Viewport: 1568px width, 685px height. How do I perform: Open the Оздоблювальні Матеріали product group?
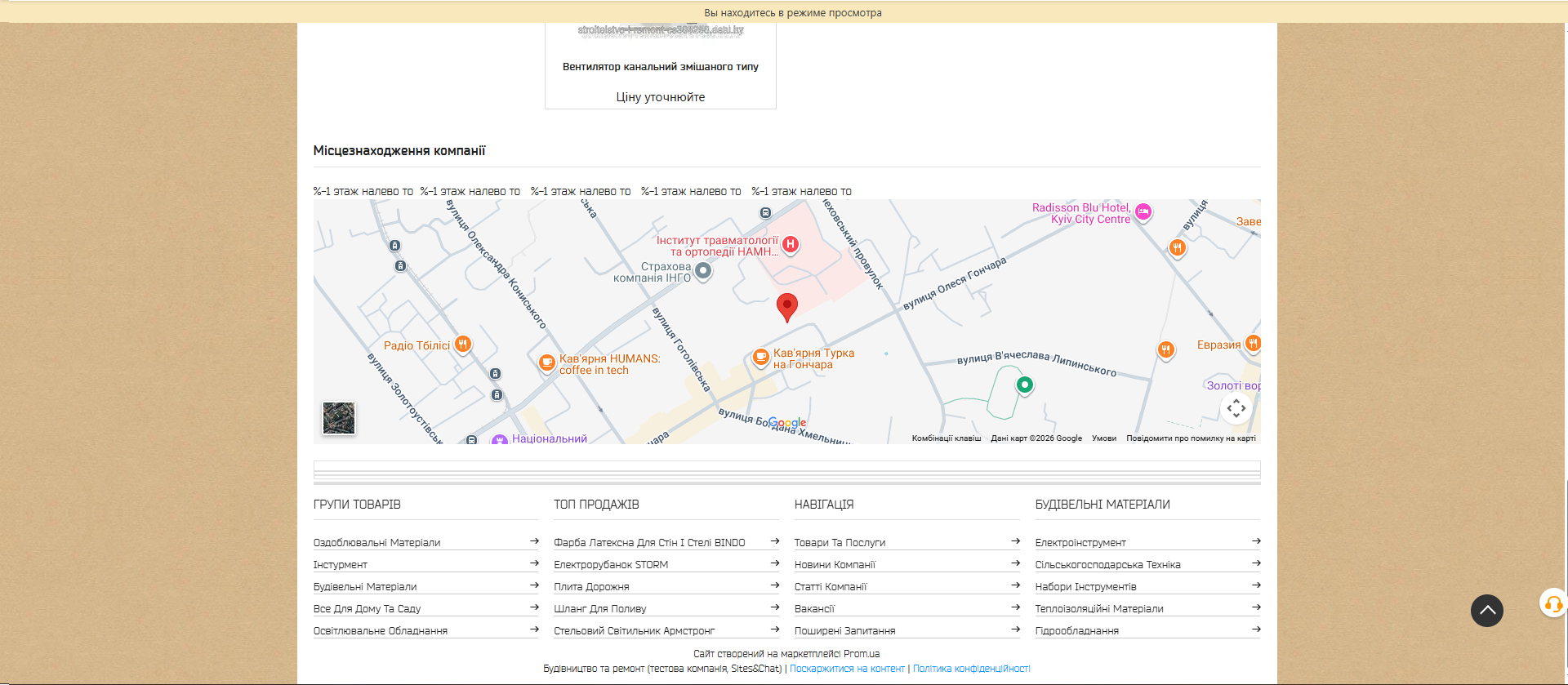376,543
